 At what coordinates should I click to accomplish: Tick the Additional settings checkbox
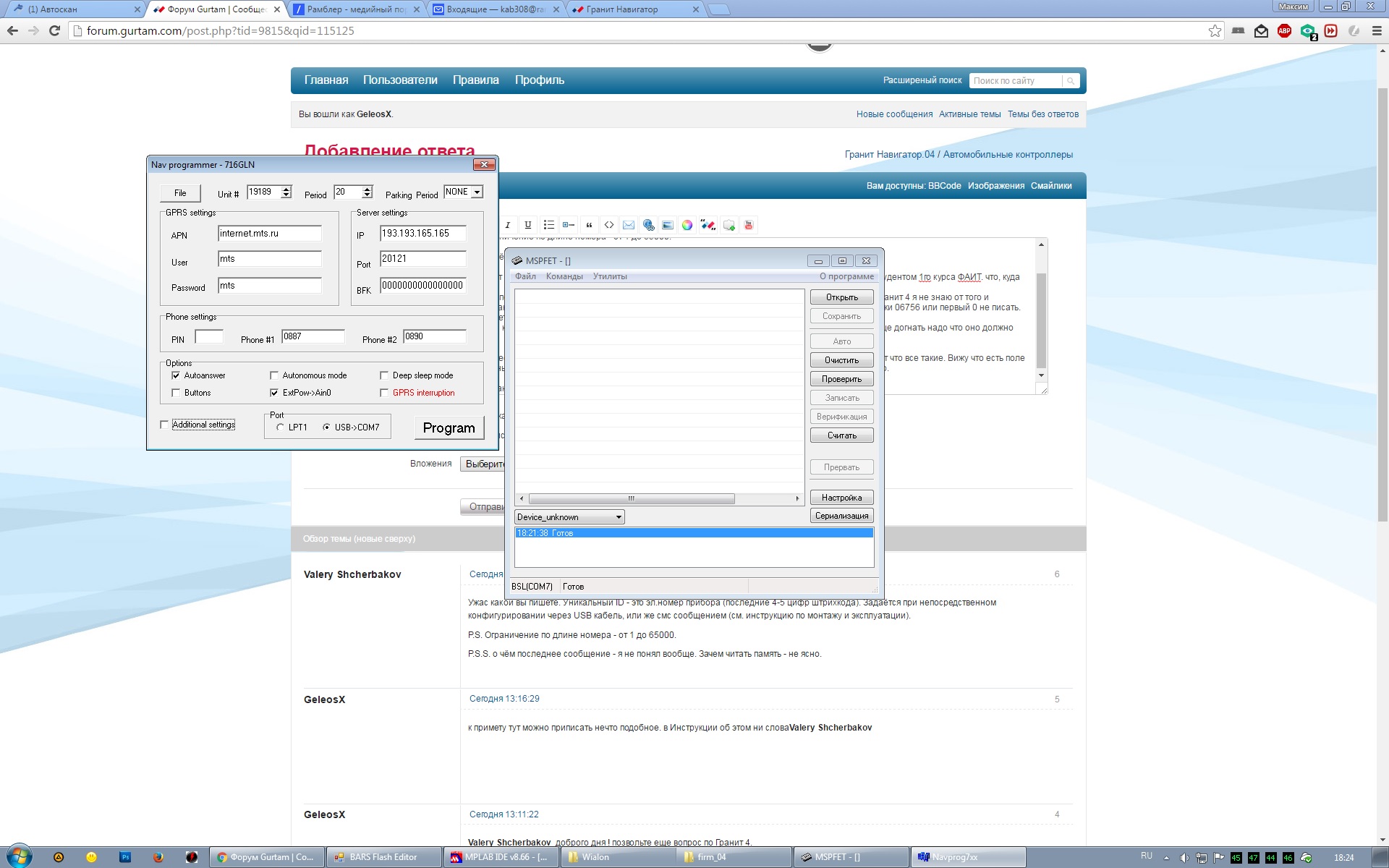pyautogui.click(x=164, y=425)
